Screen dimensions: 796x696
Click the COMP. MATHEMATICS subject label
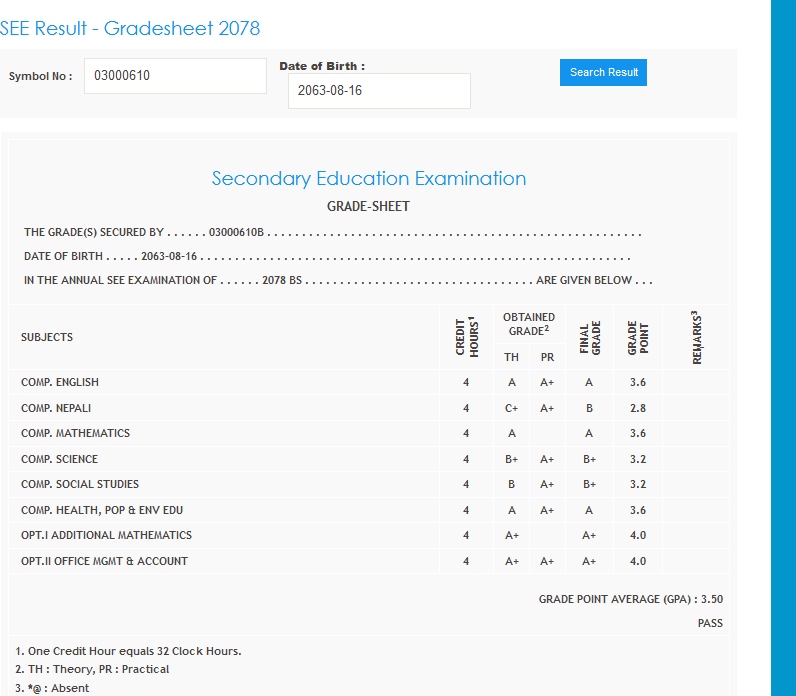(x=76, y=433)
